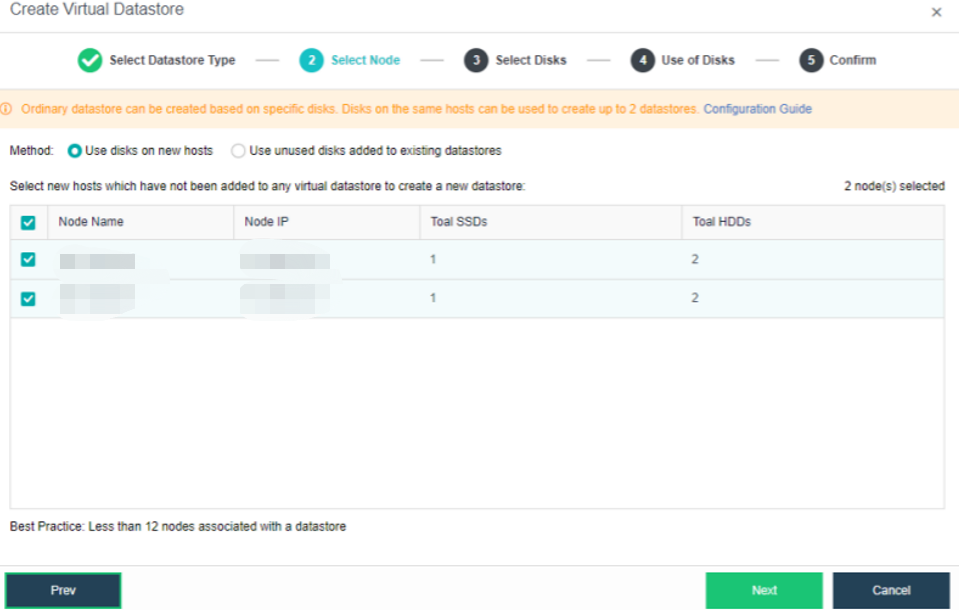Click the Toal HDDs column header

click(722, 222)
